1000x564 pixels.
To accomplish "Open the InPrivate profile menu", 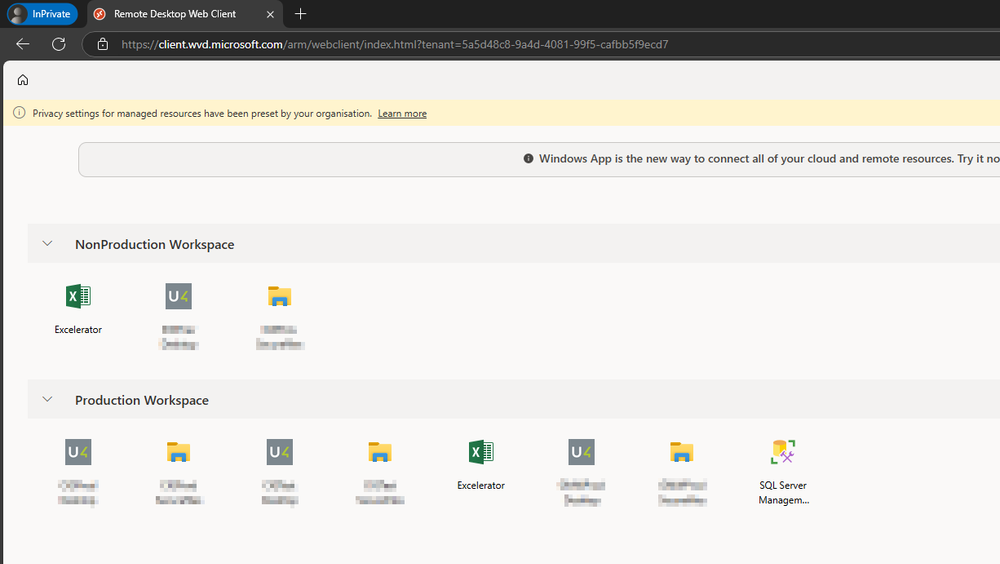I will point(42,14).
